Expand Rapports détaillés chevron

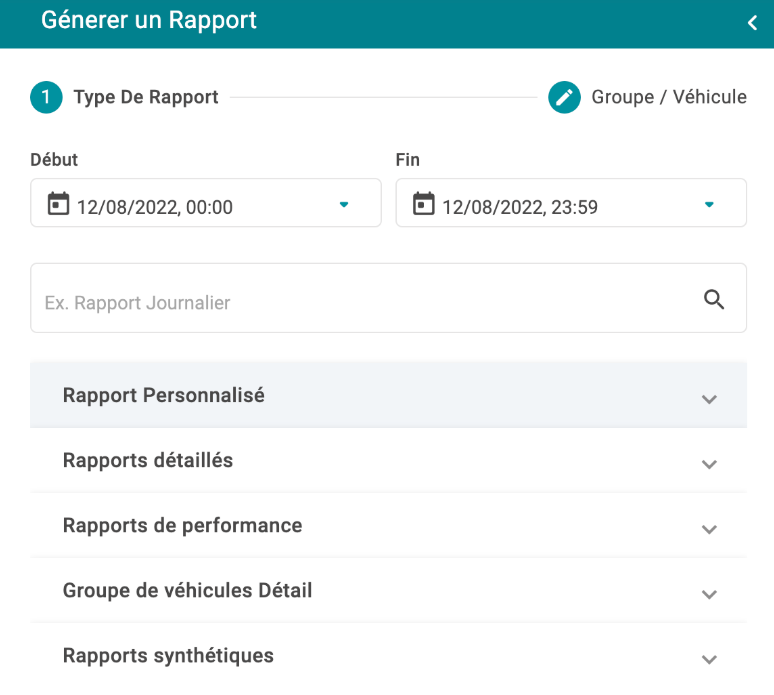tap(709, 464)
